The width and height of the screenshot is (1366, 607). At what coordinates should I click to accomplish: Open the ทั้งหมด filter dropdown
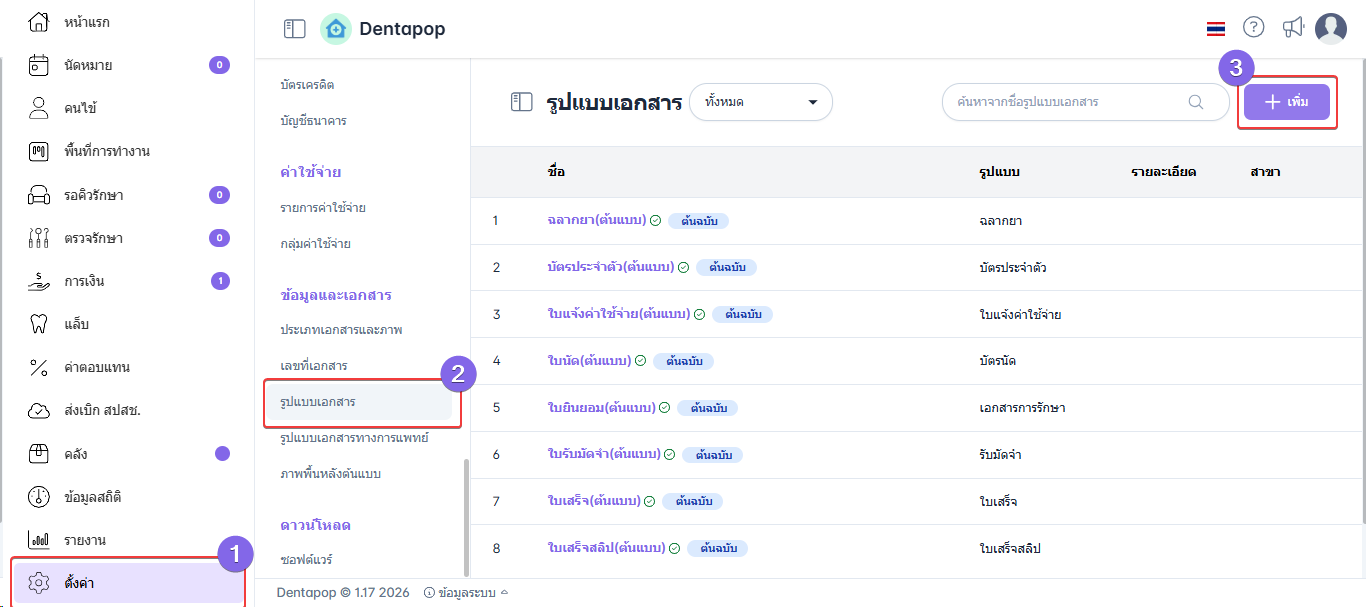tap(761, 102)
